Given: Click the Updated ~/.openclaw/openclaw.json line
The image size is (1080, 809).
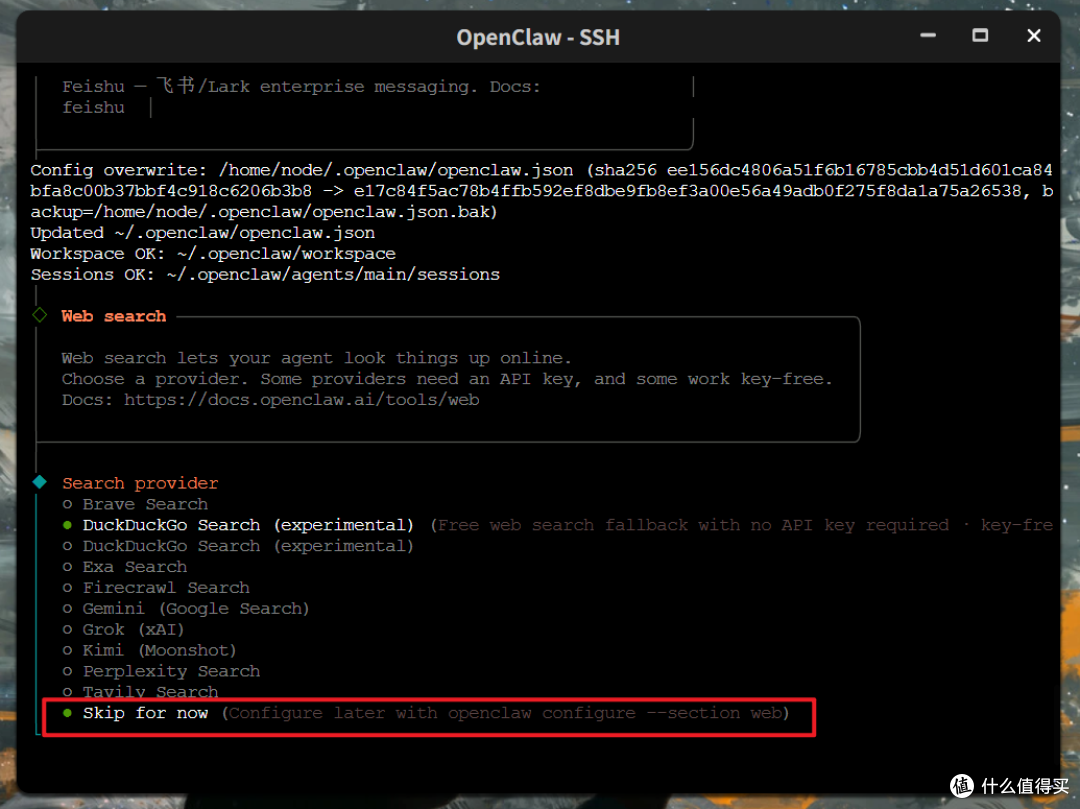Looking at the screenshot, I should pyautogui.click(x=202, y=233).
